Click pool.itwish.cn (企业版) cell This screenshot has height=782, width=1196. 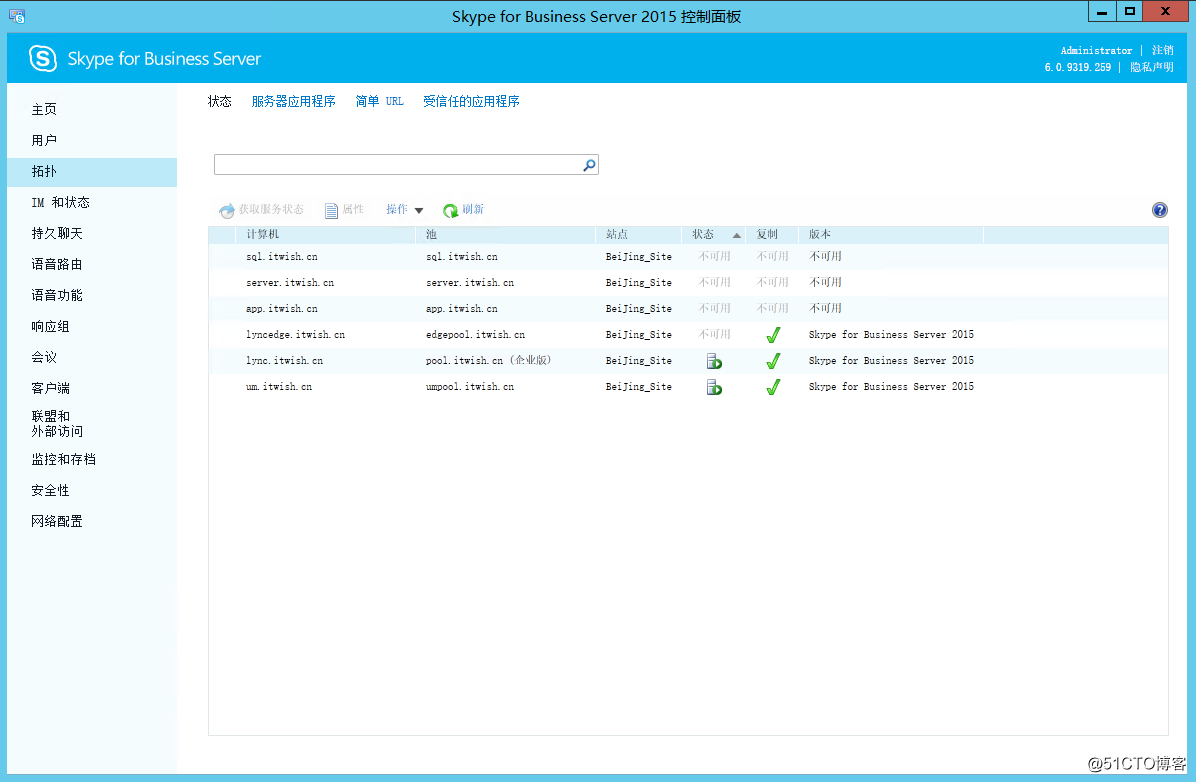[x=488, y=361]
